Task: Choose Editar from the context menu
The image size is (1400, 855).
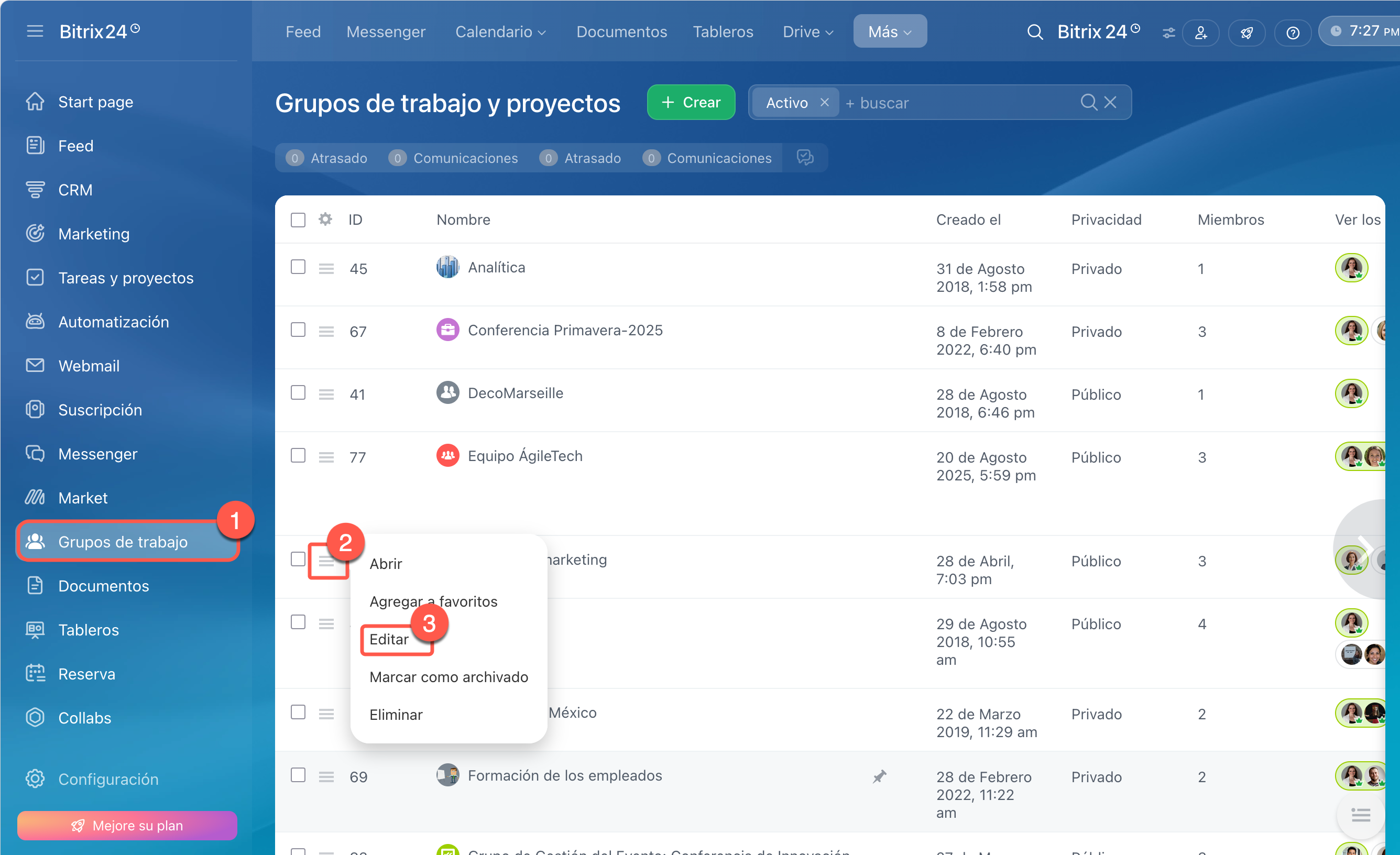Action: 389,639
